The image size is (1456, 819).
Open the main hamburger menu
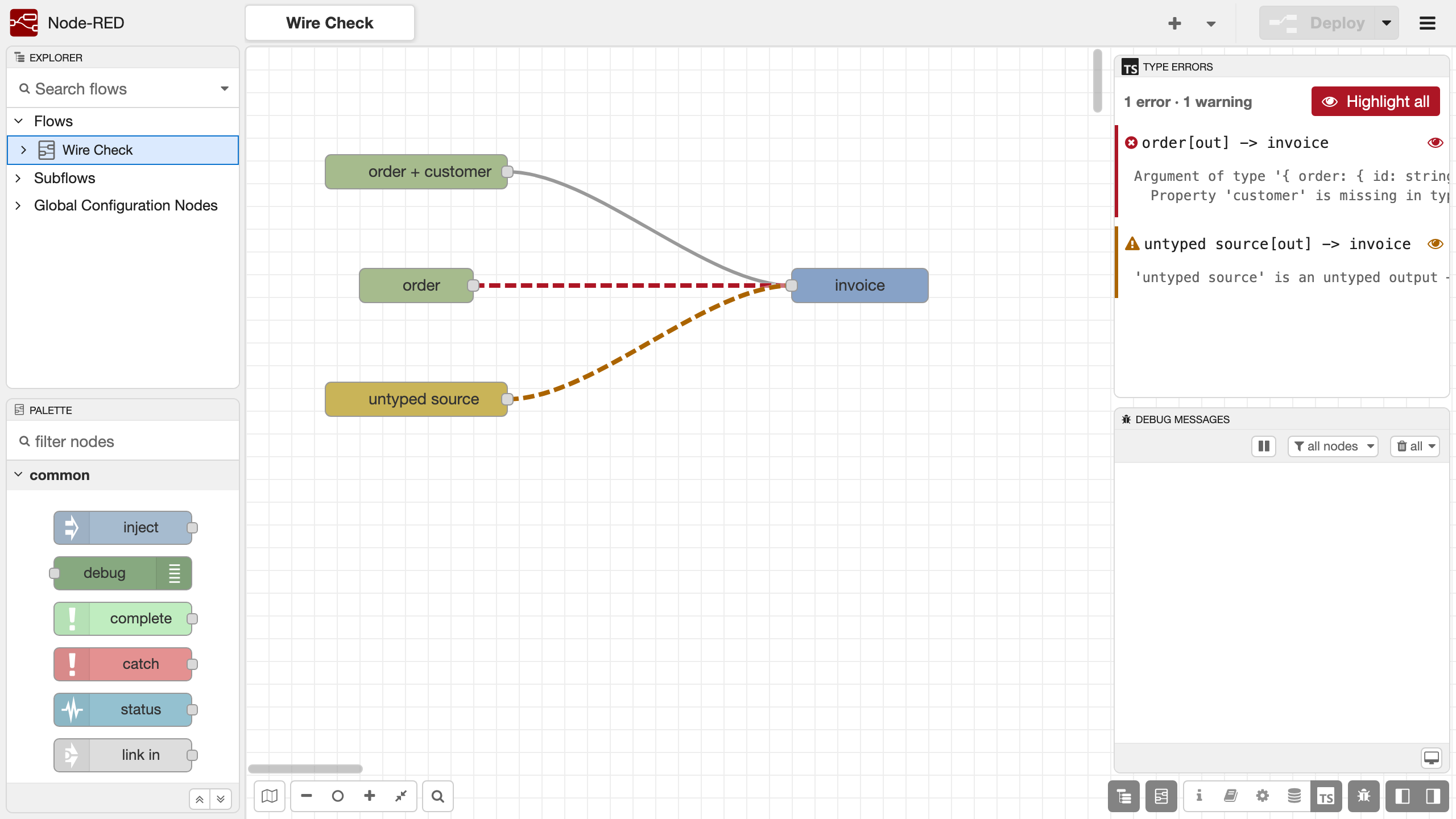pos(1428,23)
